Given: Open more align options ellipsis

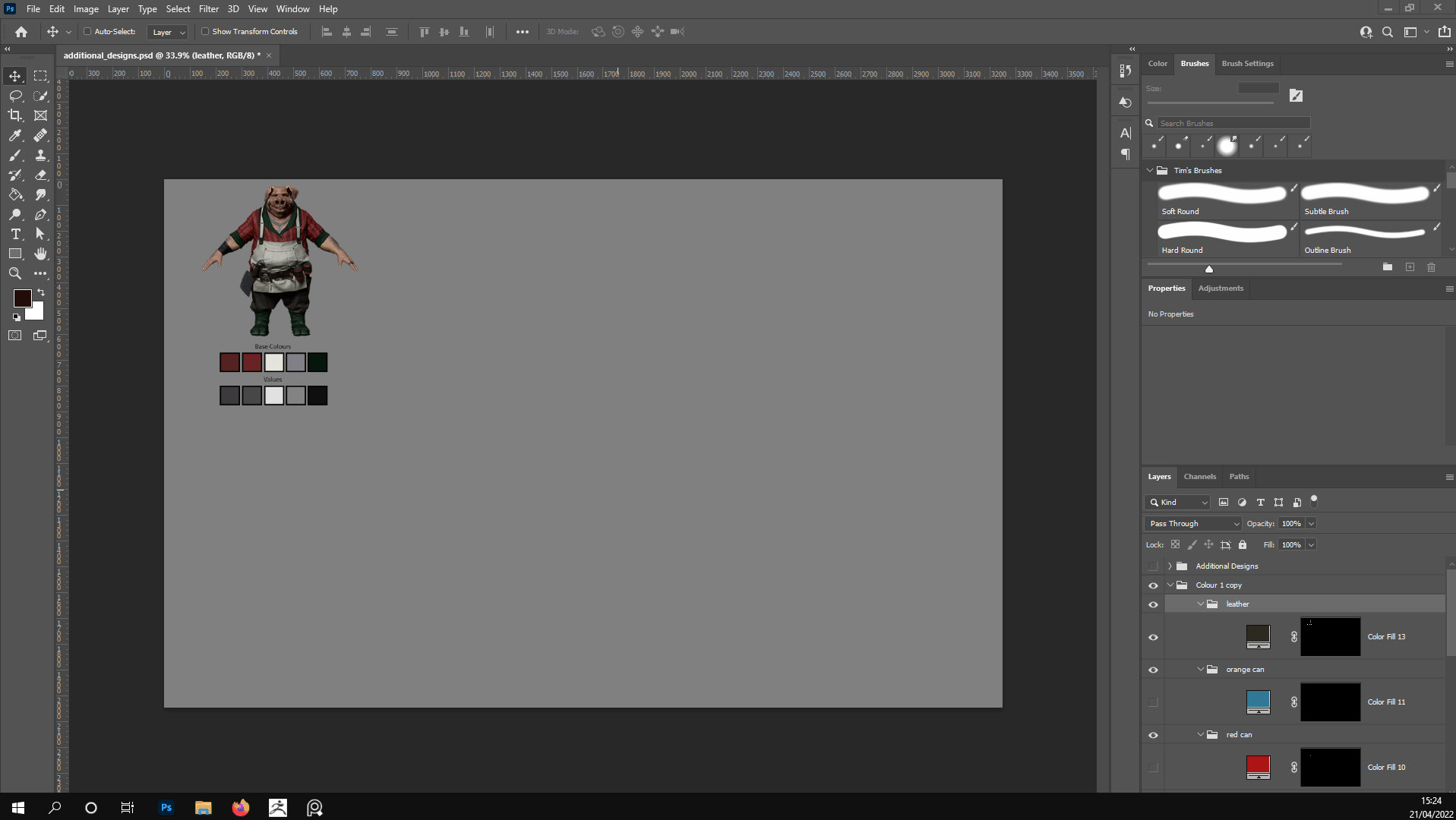Looking at the screenshot, I should click(x=523, y=32).
